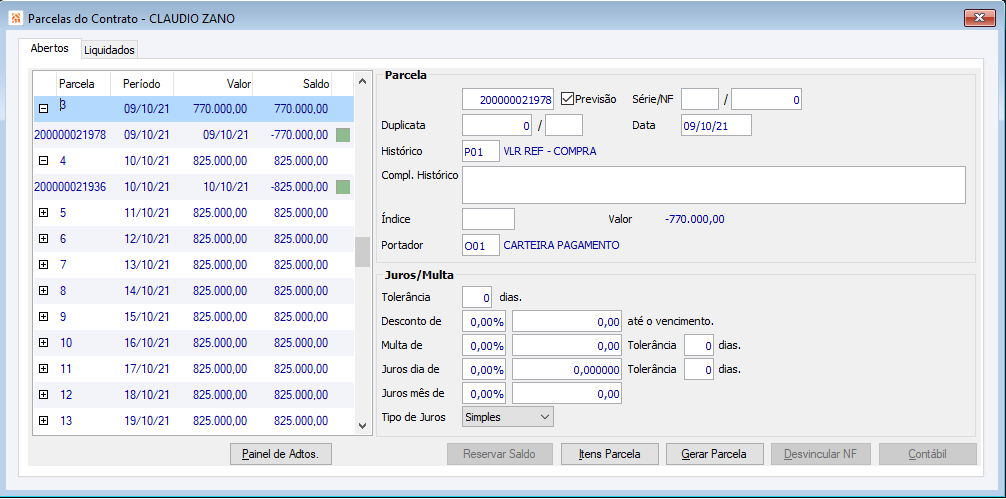The width and height of the screenshot is (1006, 499).
Task: Open Painel de Adtos. button
Action: click(281, 454)
